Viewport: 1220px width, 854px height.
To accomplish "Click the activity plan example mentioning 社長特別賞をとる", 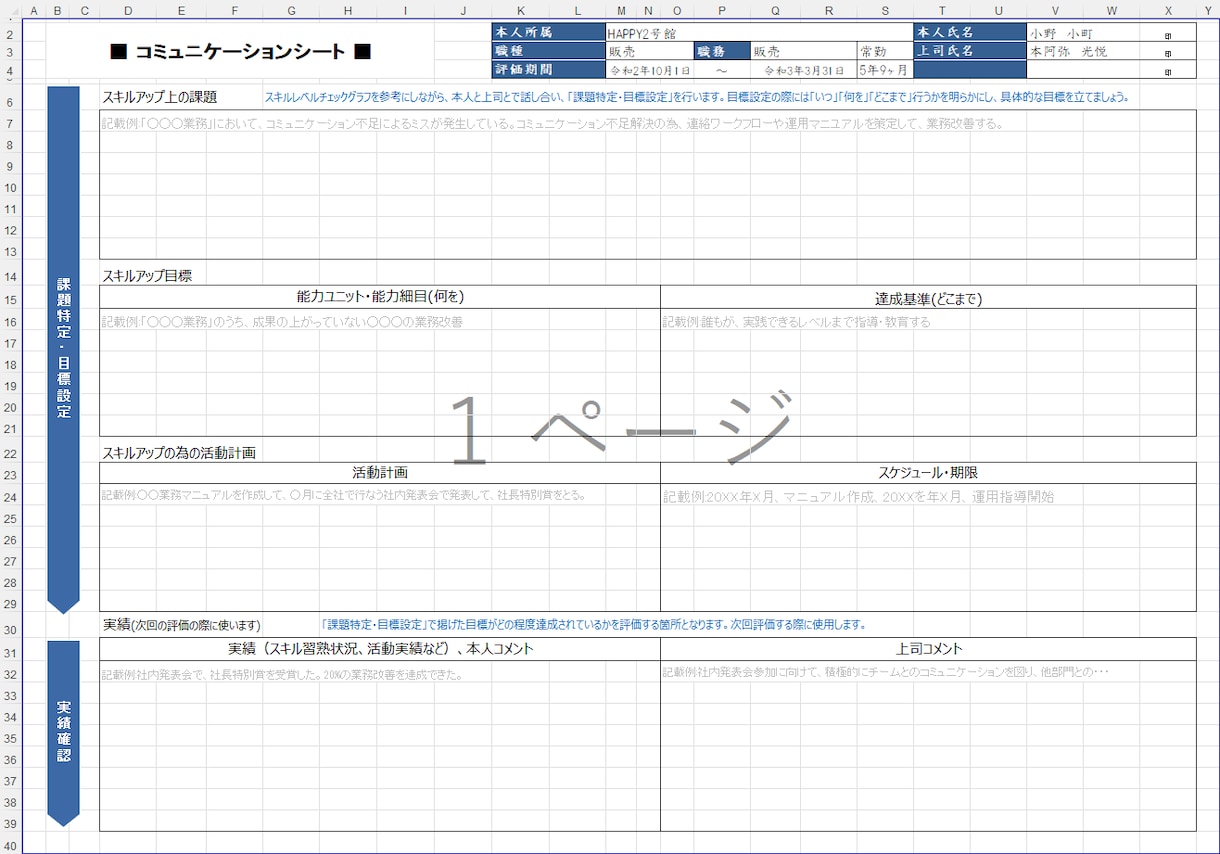I will click(x=343, y=494).
